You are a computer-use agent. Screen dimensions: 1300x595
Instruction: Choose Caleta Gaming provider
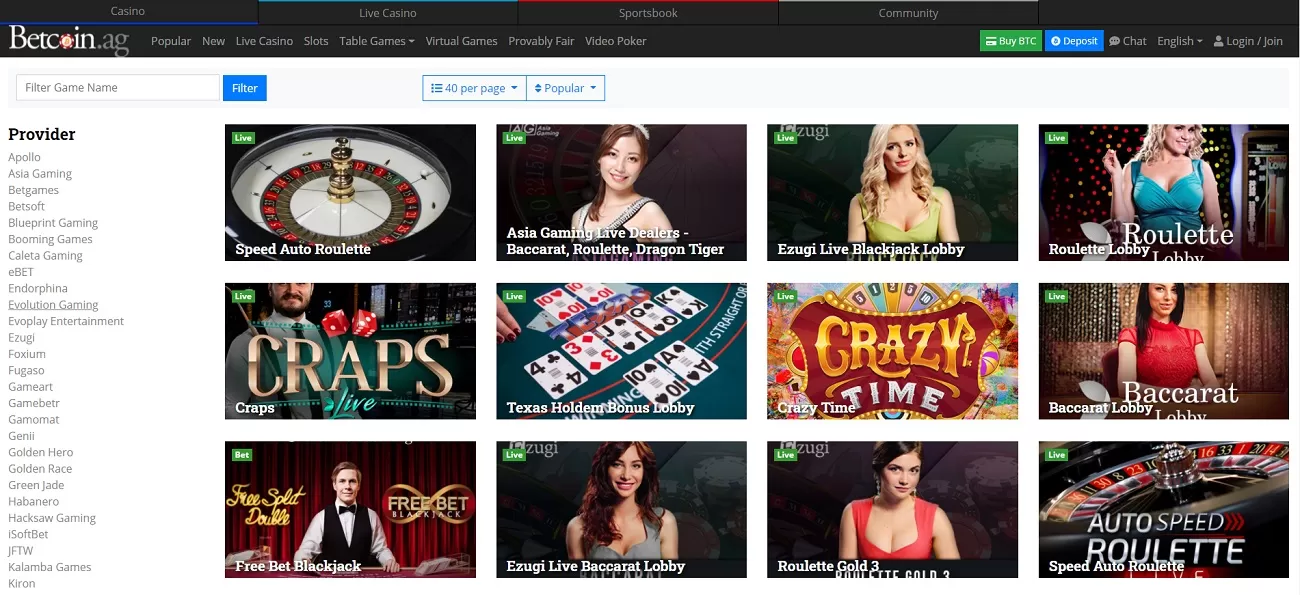(x=45, y=255)
